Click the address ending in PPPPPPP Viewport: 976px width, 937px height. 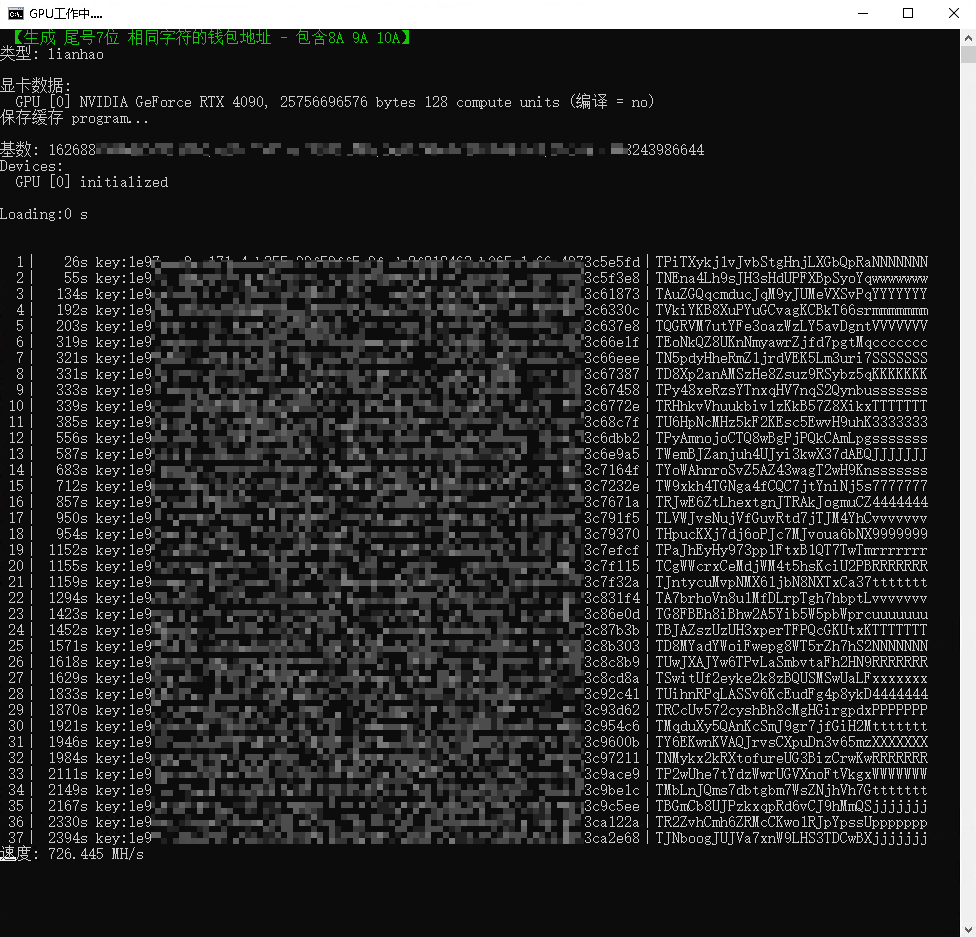point(791,710)
